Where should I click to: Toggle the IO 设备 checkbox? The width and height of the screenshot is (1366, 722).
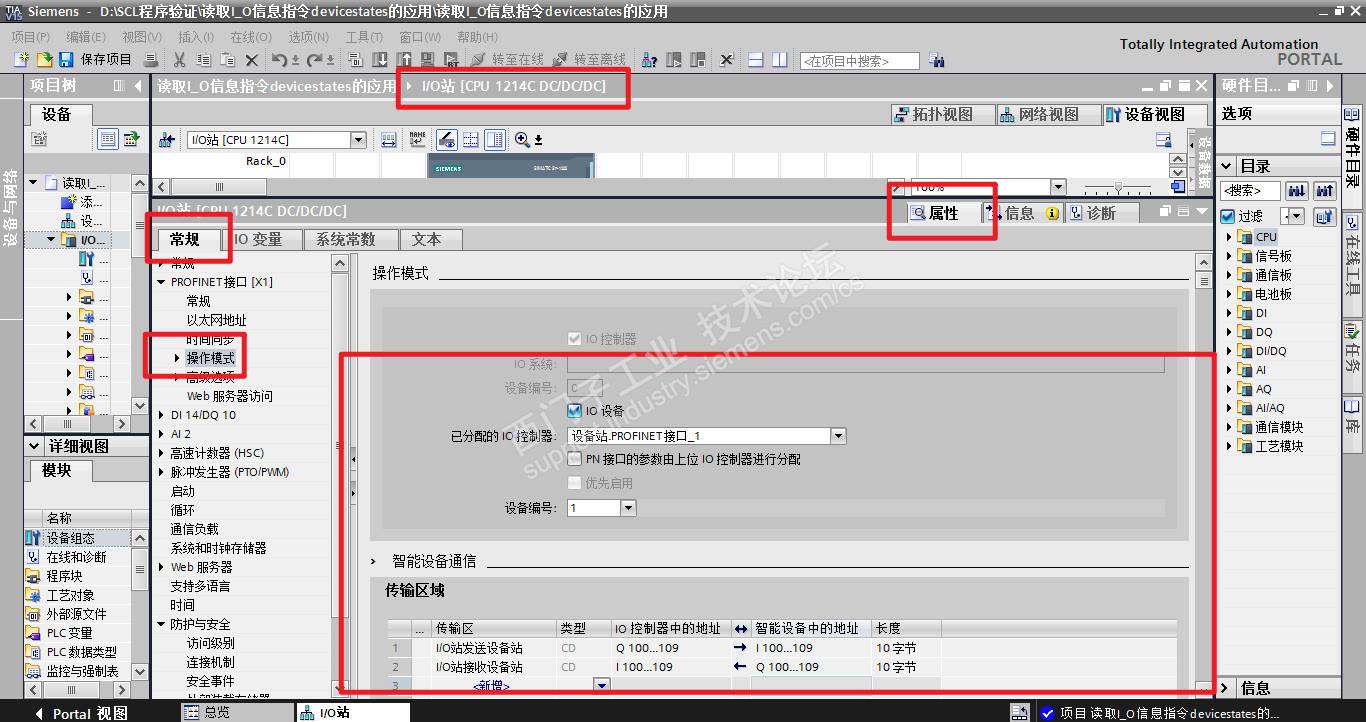coord(574,411)
